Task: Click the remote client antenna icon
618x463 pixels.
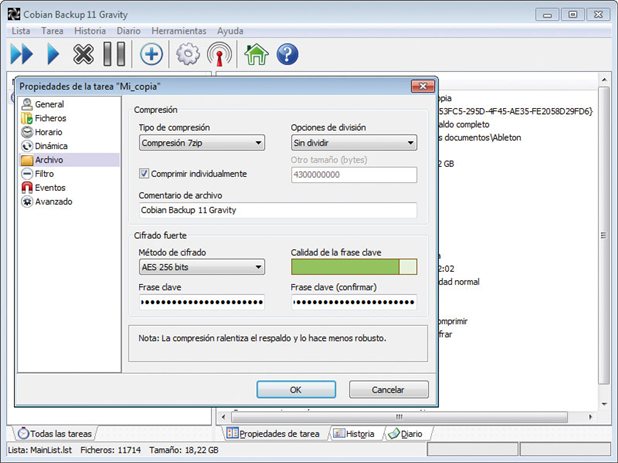Action: pos(220,54)
